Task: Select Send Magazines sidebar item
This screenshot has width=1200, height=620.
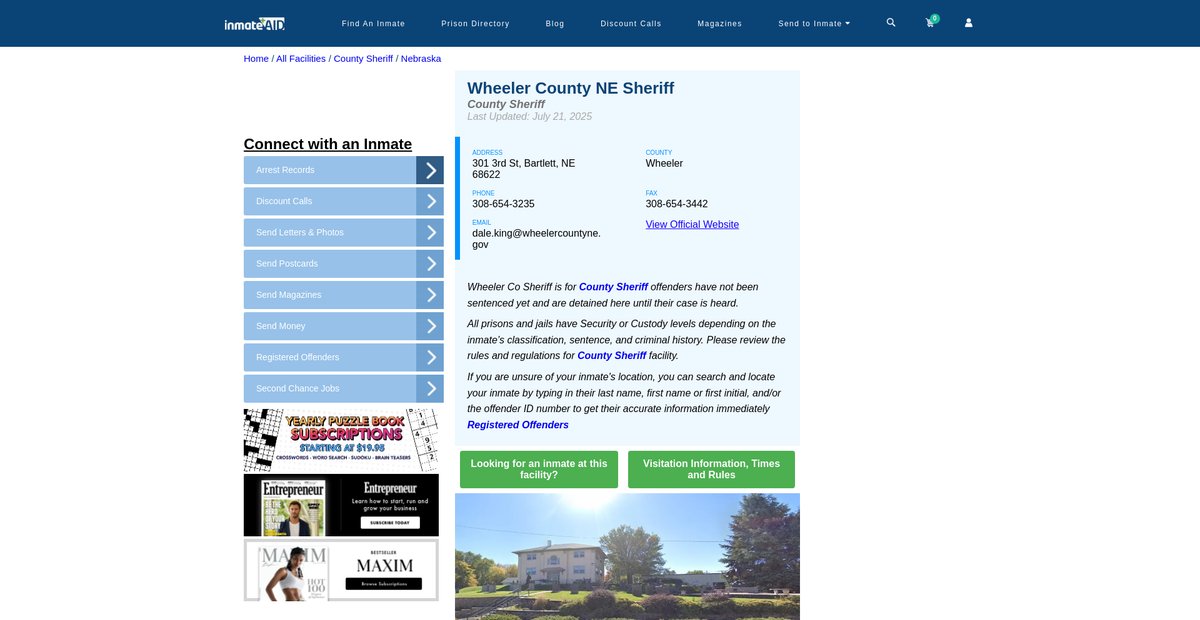Action: point(330,295)
